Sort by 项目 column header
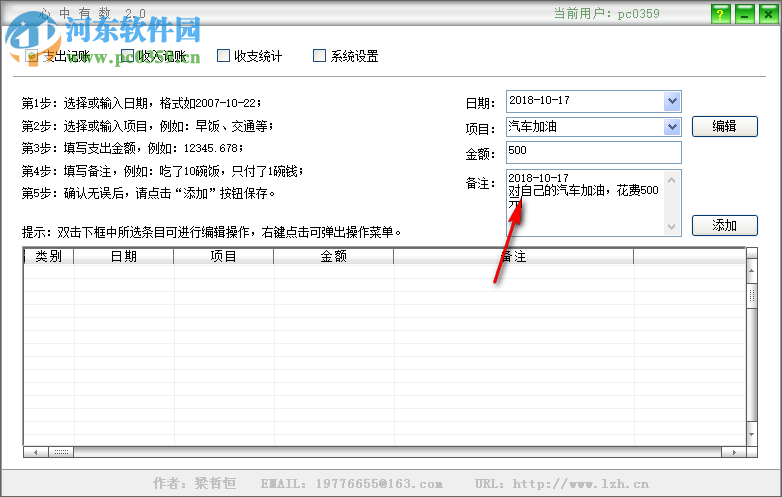The width and height of the screenshot is (782, 497). pyautogui.click(x=223, y=256)
